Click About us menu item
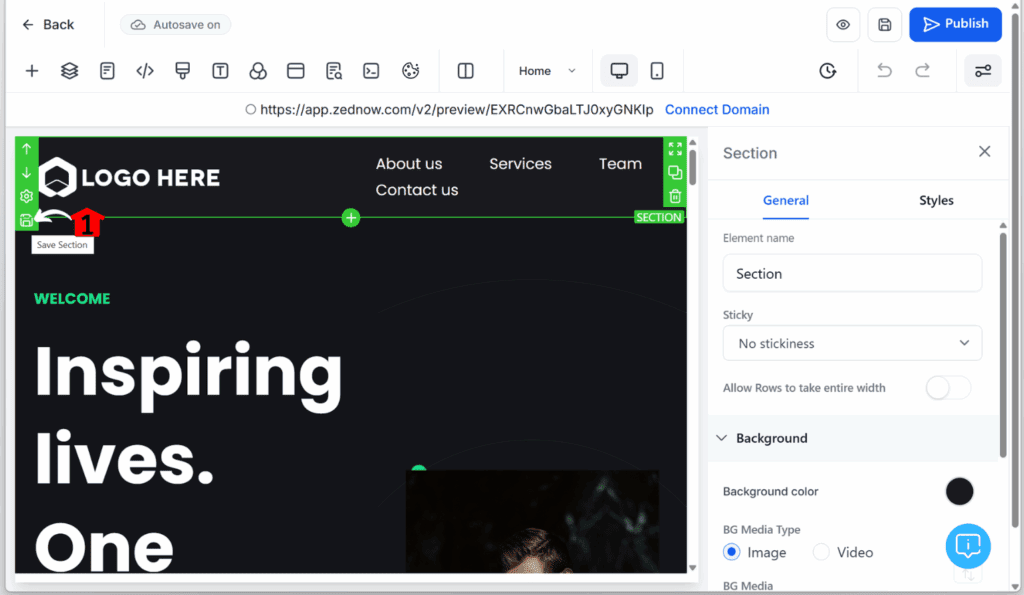This screenshot has width=1024, height=595. click(x=409, y=164)
